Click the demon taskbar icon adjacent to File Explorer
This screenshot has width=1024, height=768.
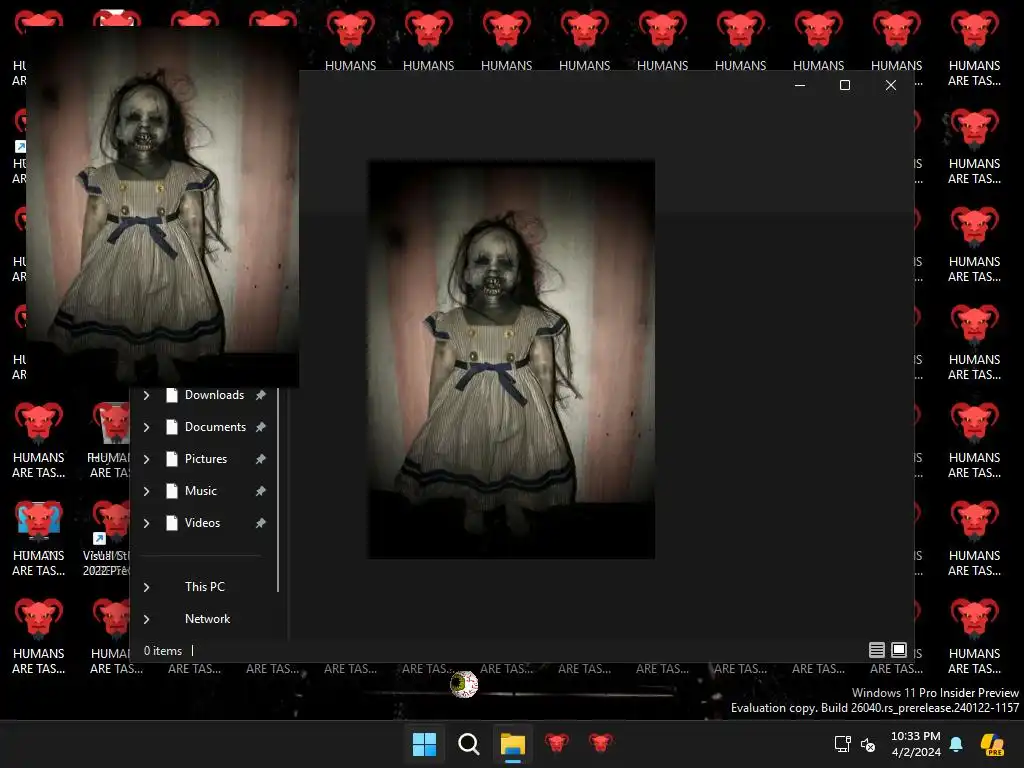pos(556,744)
